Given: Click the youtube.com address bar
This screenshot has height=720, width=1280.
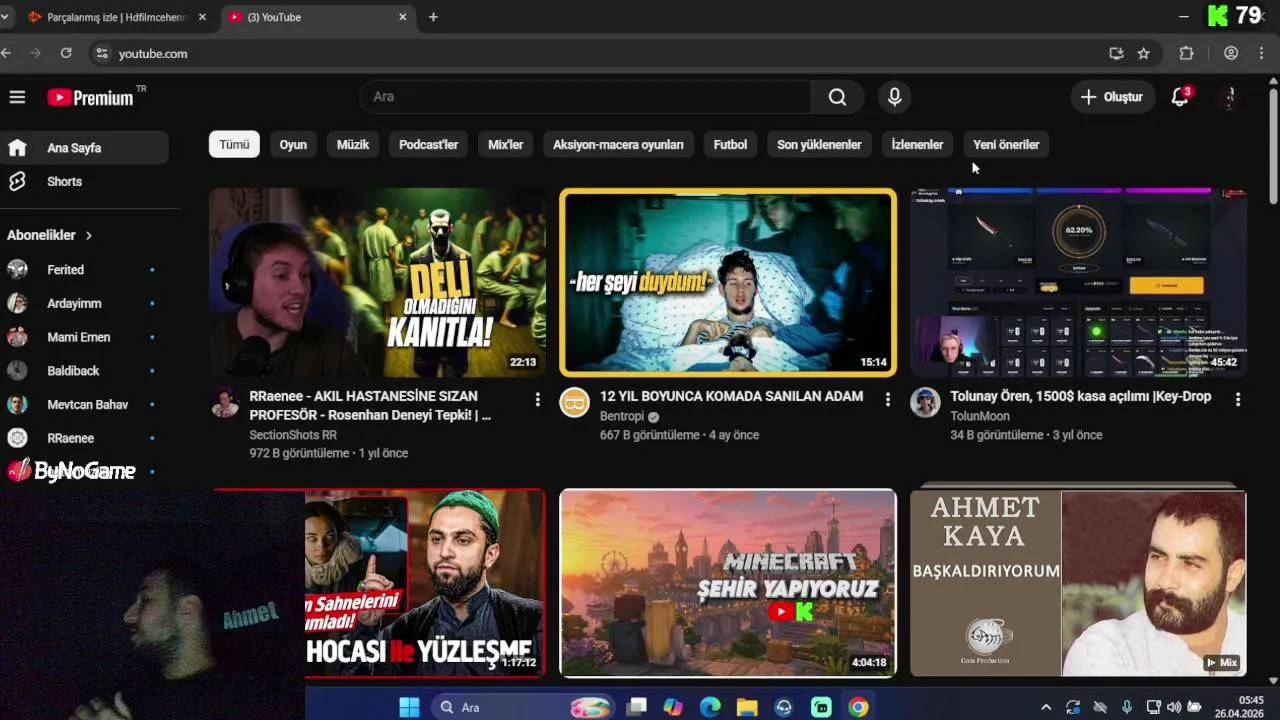Looking at the screenshot, I should coord(600,53).
